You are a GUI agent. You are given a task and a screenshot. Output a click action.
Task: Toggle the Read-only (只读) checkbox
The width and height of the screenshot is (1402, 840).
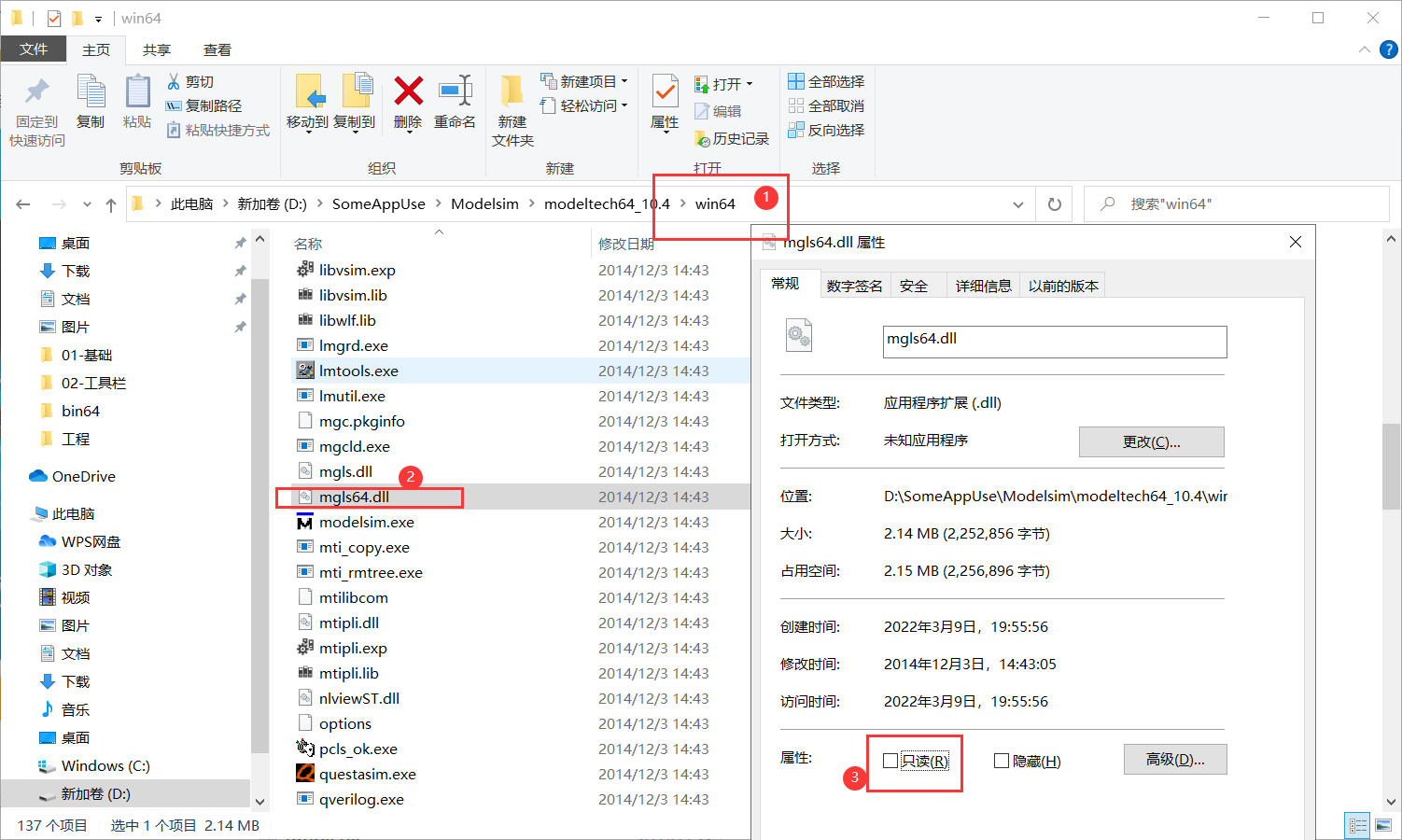point(890,761)
